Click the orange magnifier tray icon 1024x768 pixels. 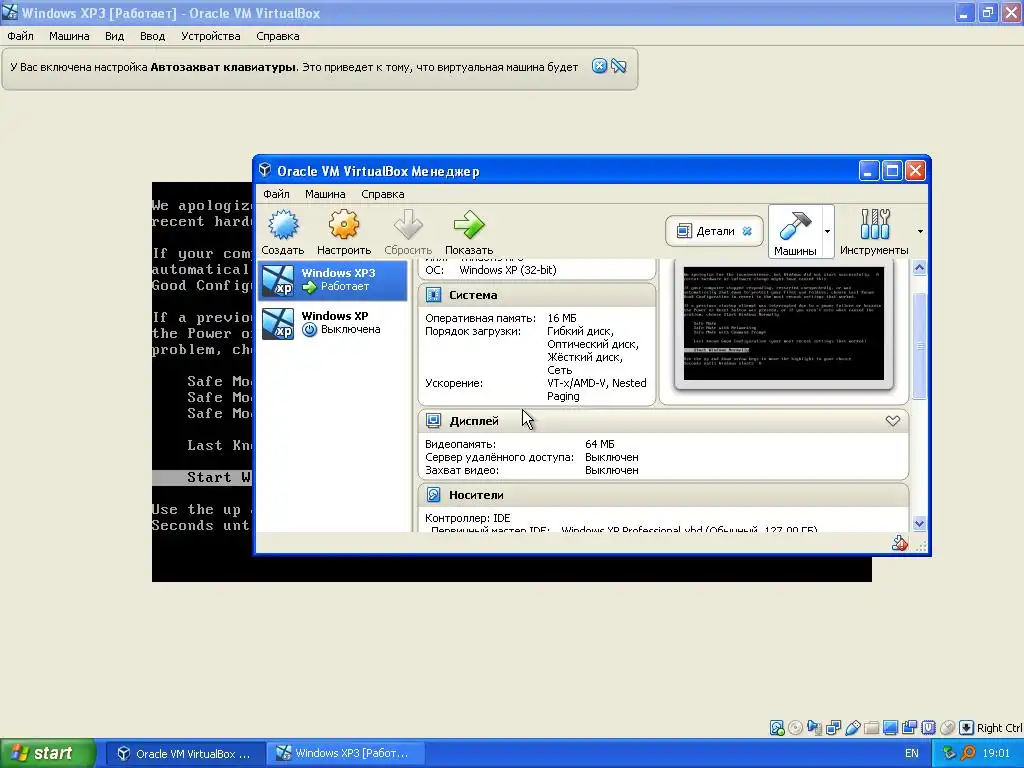pos(968,753)
